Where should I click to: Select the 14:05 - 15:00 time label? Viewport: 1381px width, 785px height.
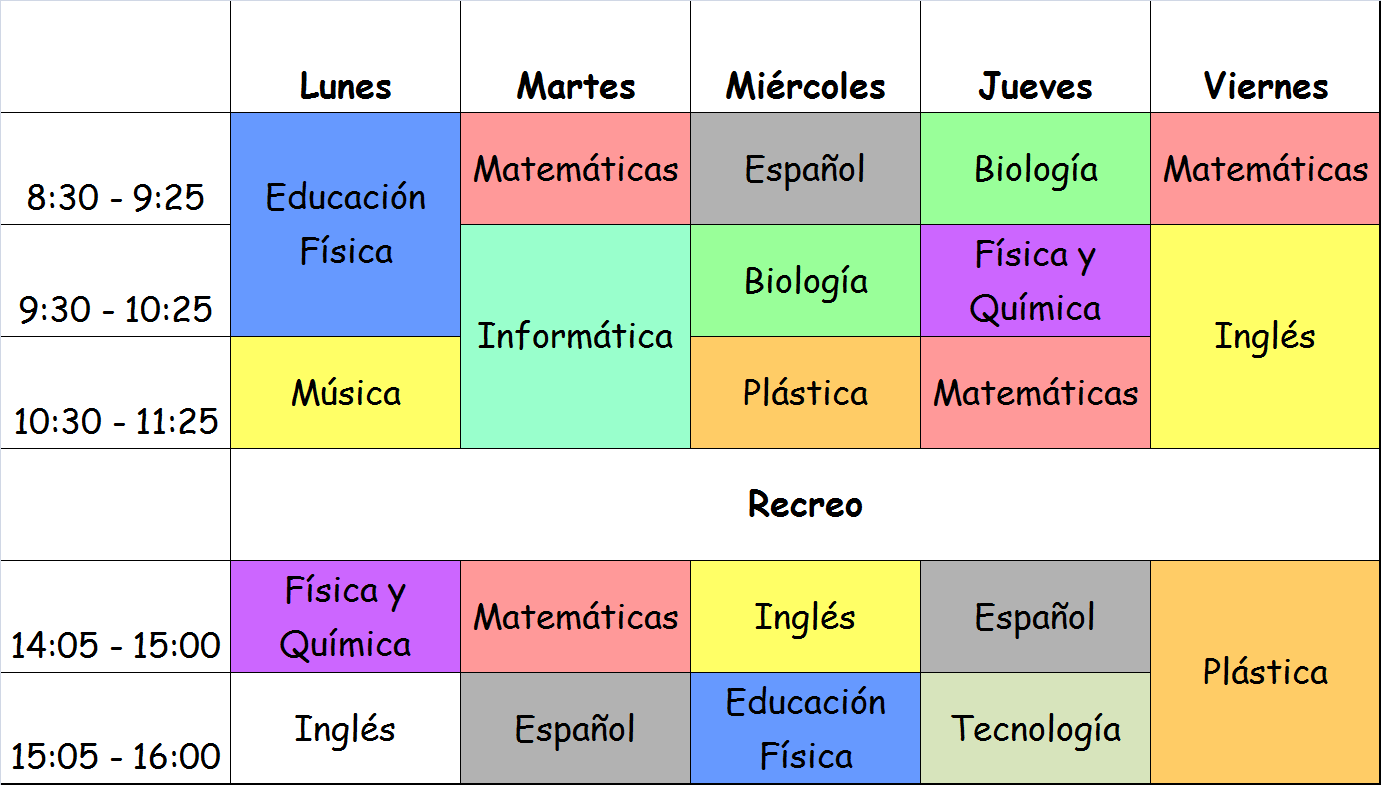(x=116, y=644)
